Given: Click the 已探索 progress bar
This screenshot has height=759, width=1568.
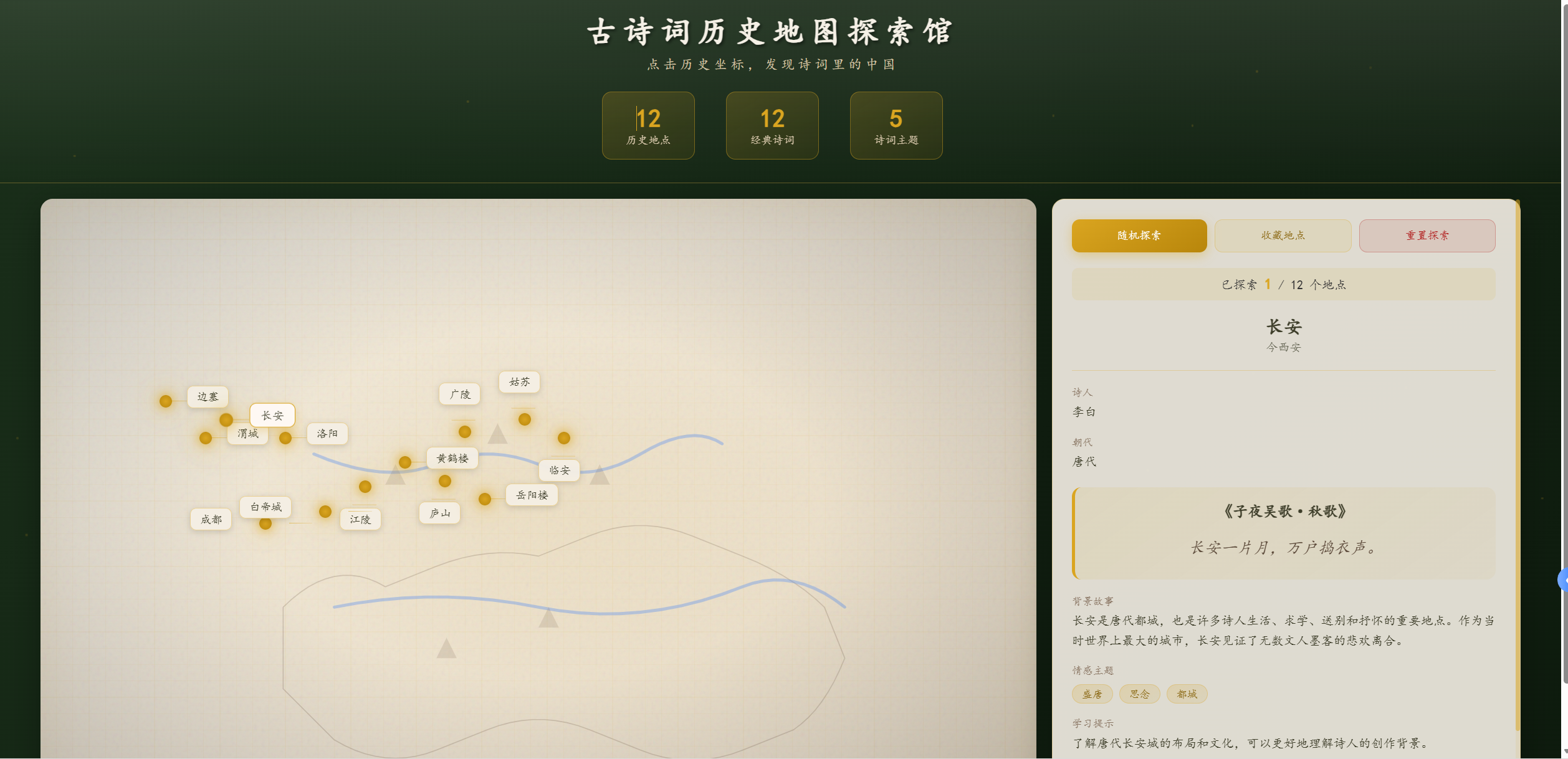Looking at the screenshot, I should click(x=1284, y=285).
